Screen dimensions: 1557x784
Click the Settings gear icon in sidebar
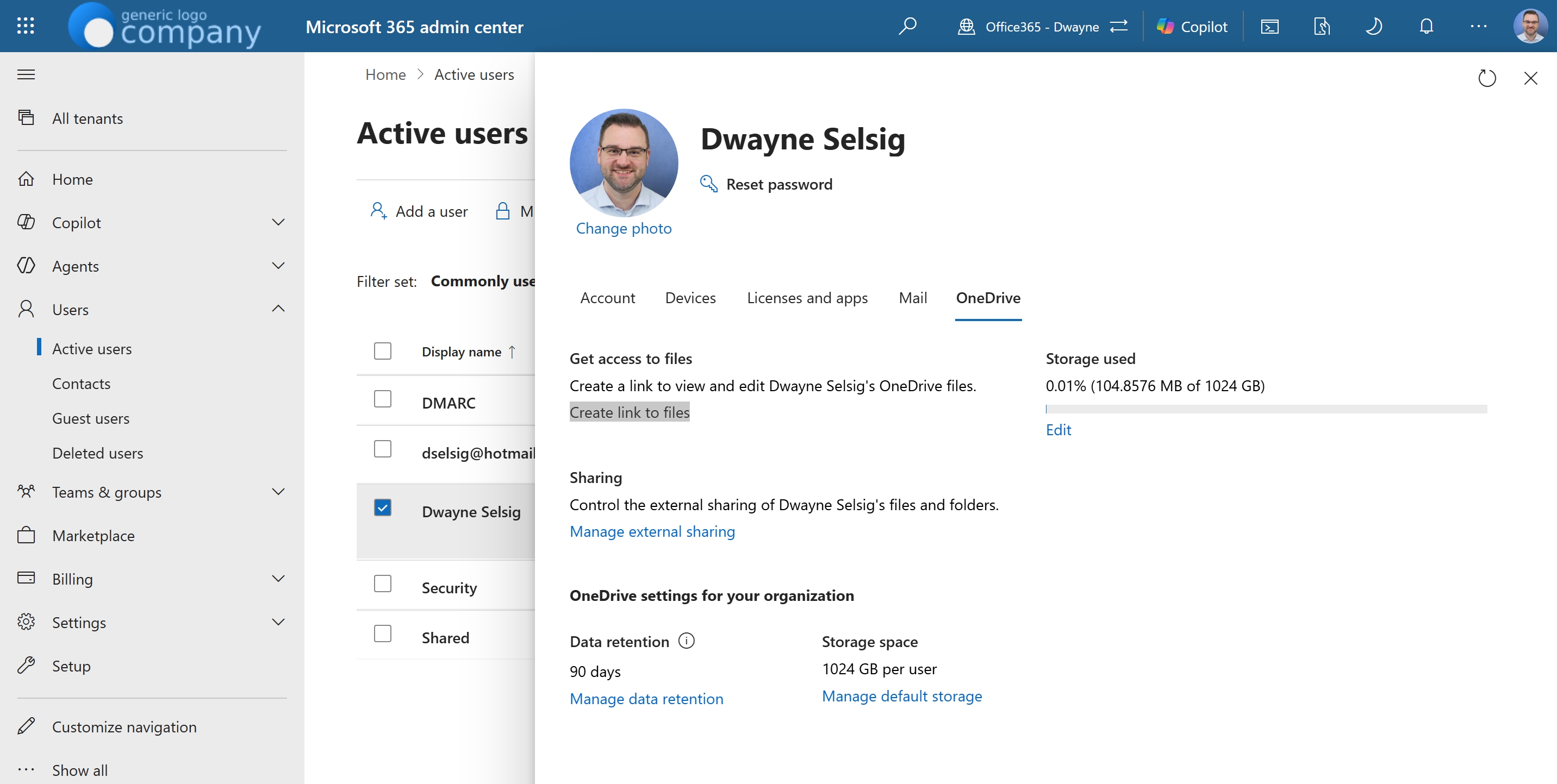26,622
